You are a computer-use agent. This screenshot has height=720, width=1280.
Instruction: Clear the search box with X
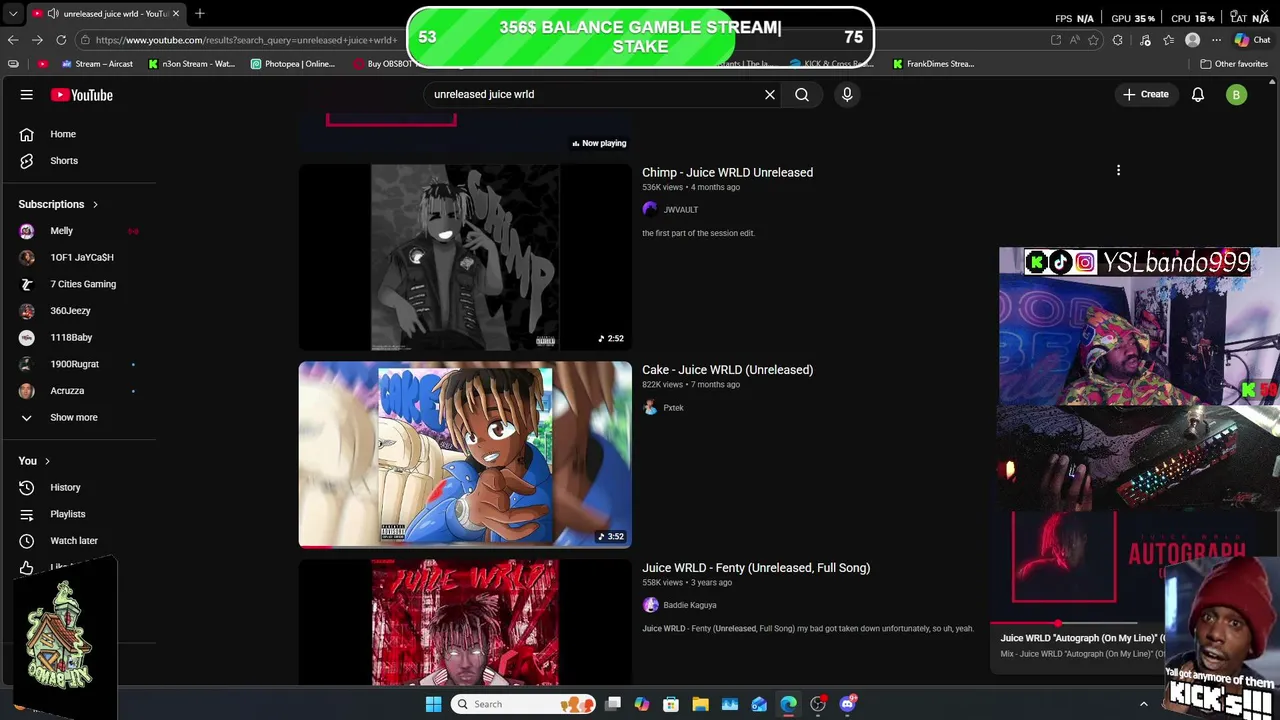click(770, 94)
